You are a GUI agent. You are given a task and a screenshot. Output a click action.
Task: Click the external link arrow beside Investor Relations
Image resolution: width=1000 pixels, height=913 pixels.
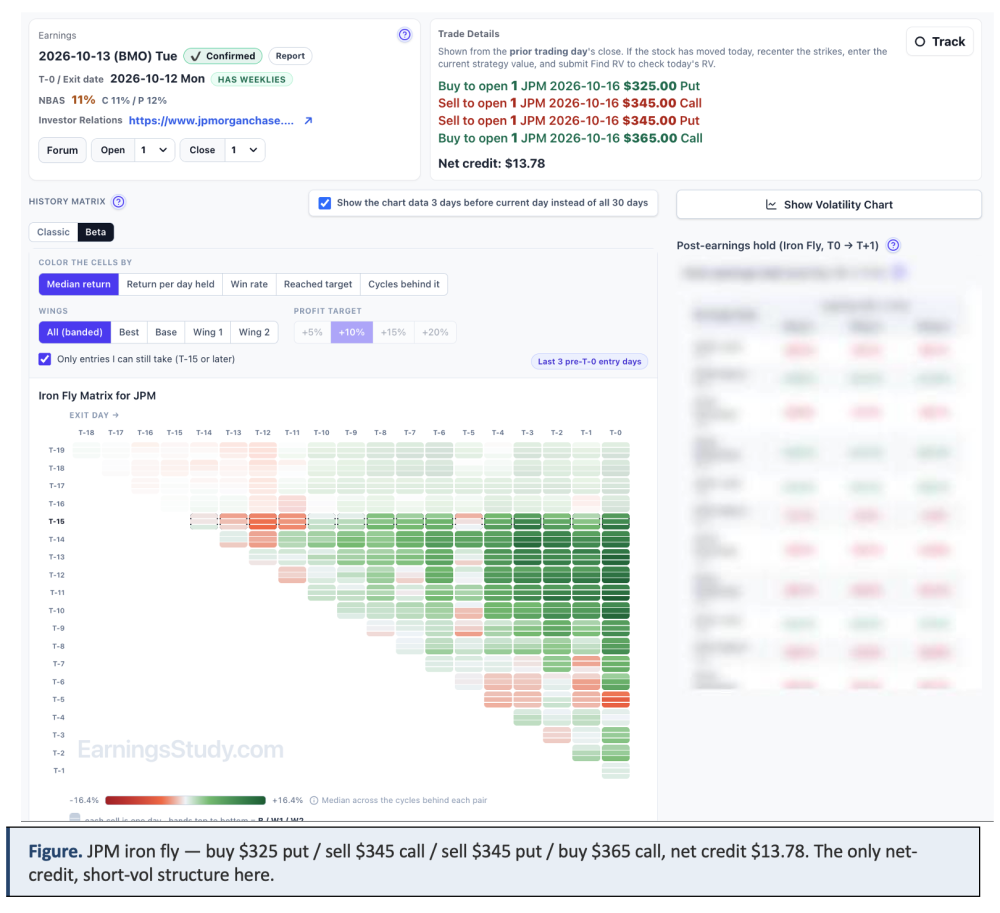(309, 121)
